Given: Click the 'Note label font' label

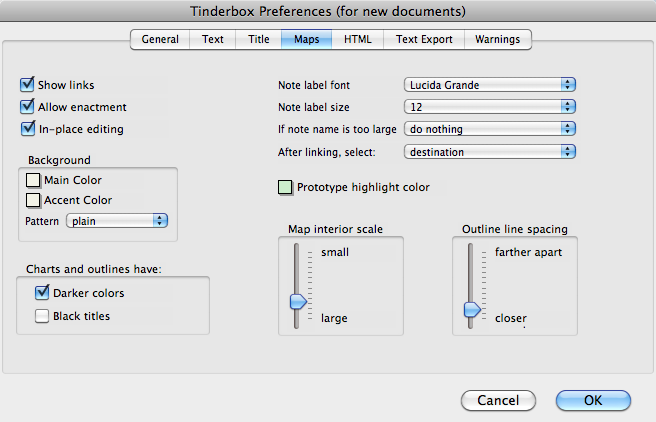Looking at the screenshot, I should [314, 85].
